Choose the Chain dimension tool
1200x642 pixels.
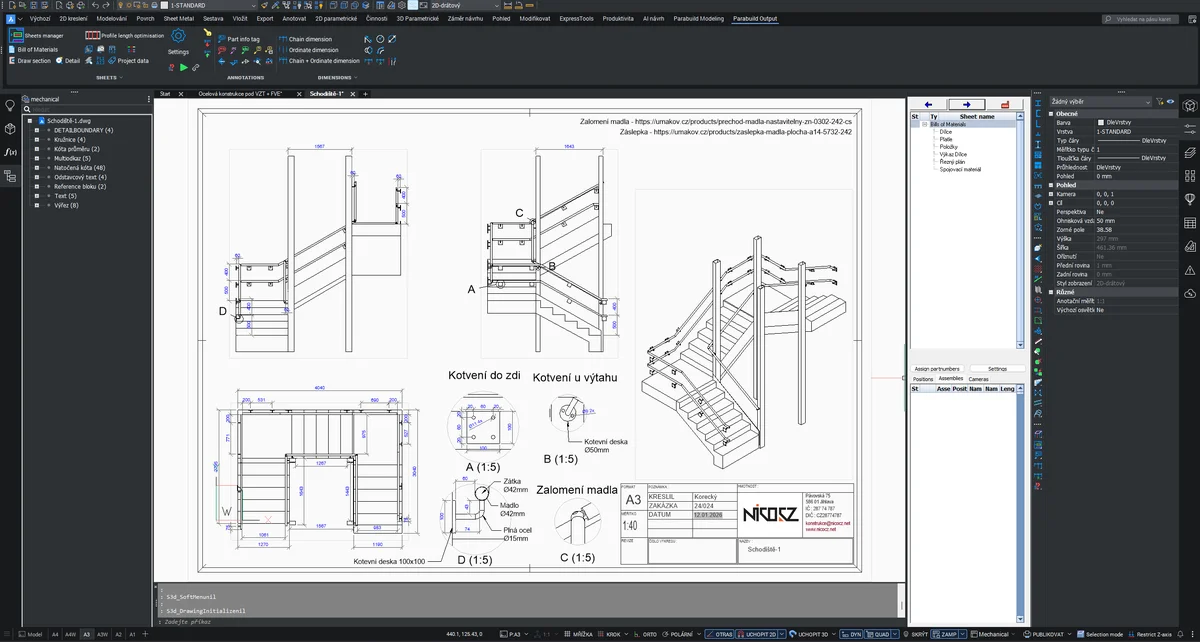[x=310, y=39]
